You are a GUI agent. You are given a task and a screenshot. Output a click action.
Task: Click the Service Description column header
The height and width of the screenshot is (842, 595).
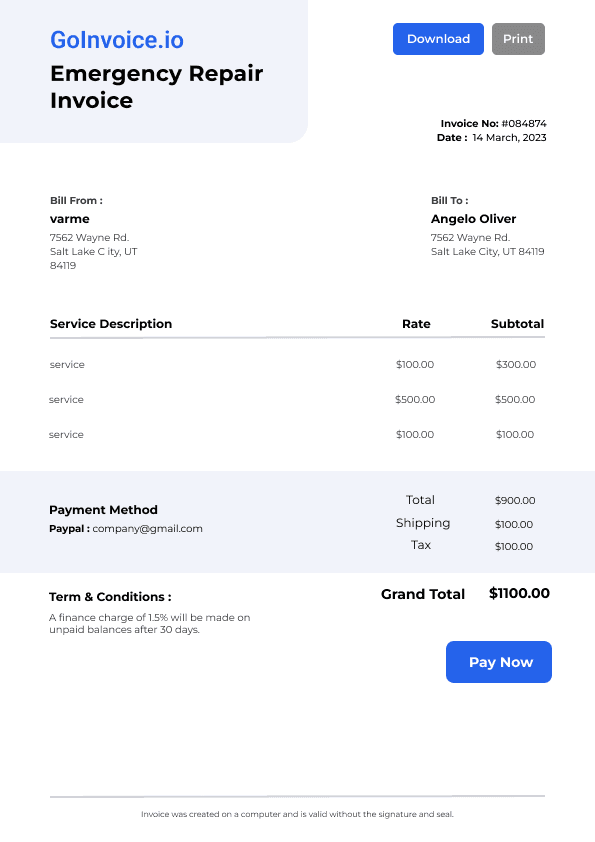pos(111,324)
